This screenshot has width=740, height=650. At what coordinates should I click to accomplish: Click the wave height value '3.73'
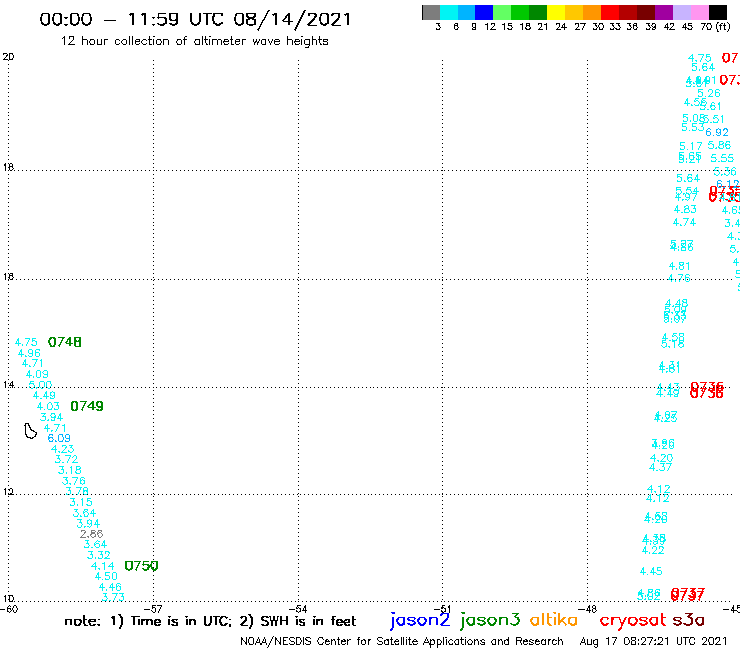pyautogui.click(x=113, y=597)
